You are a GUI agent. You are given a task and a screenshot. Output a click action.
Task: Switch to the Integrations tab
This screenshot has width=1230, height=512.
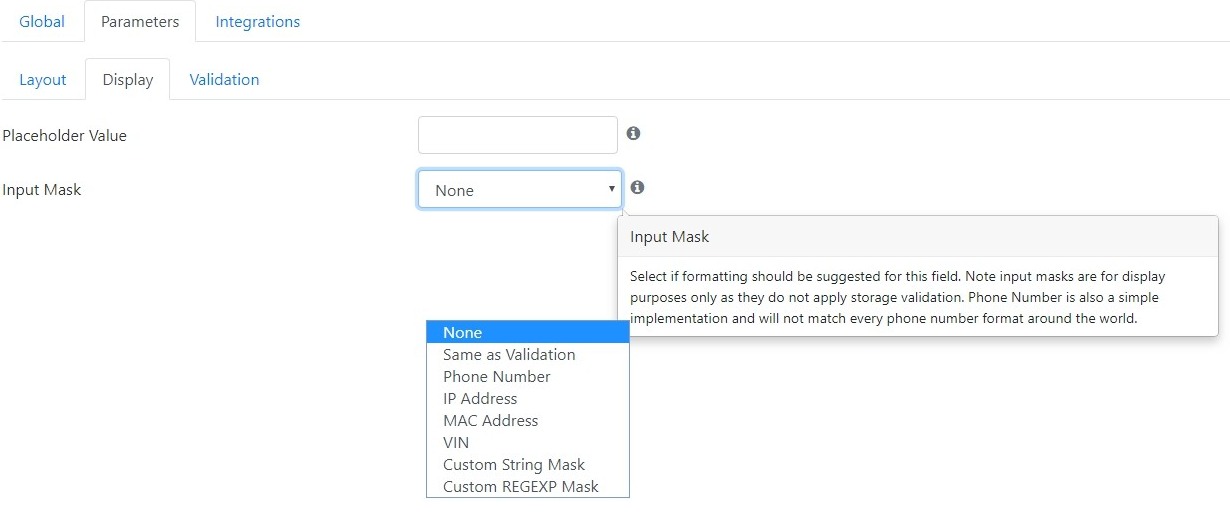(258, 21)
